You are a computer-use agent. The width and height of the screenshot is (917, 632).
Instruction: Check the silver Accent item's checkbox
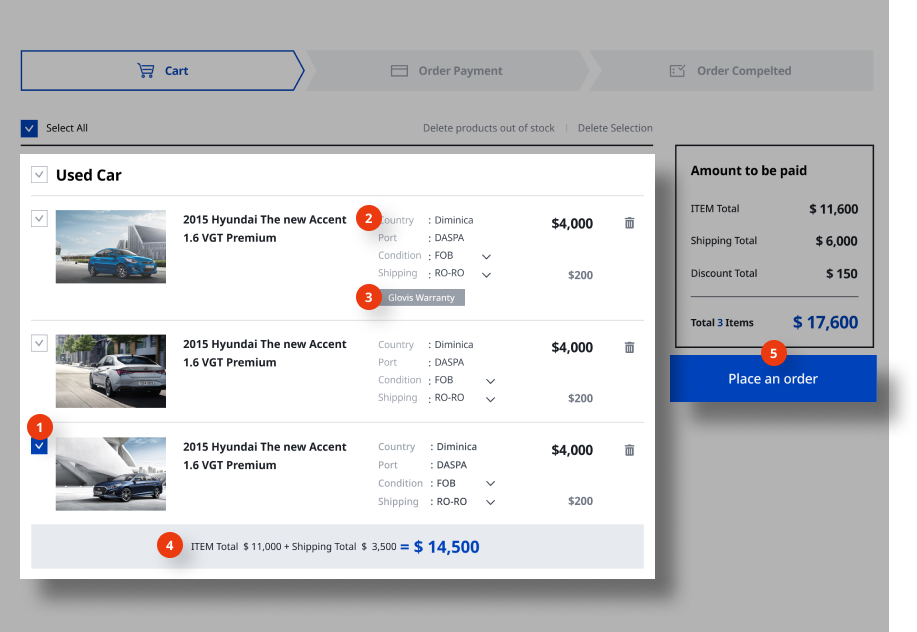pos(39,343)
